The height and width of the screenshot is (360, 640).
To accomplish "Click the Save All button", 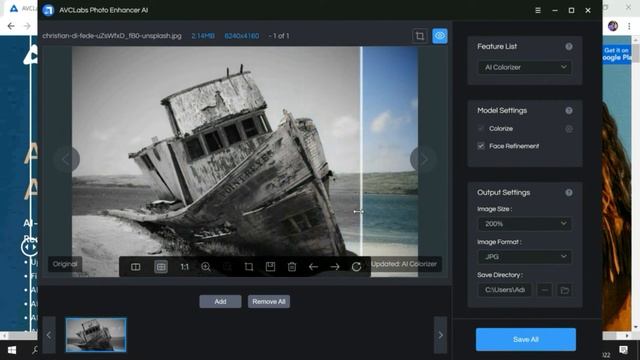I will pos(526,340).
